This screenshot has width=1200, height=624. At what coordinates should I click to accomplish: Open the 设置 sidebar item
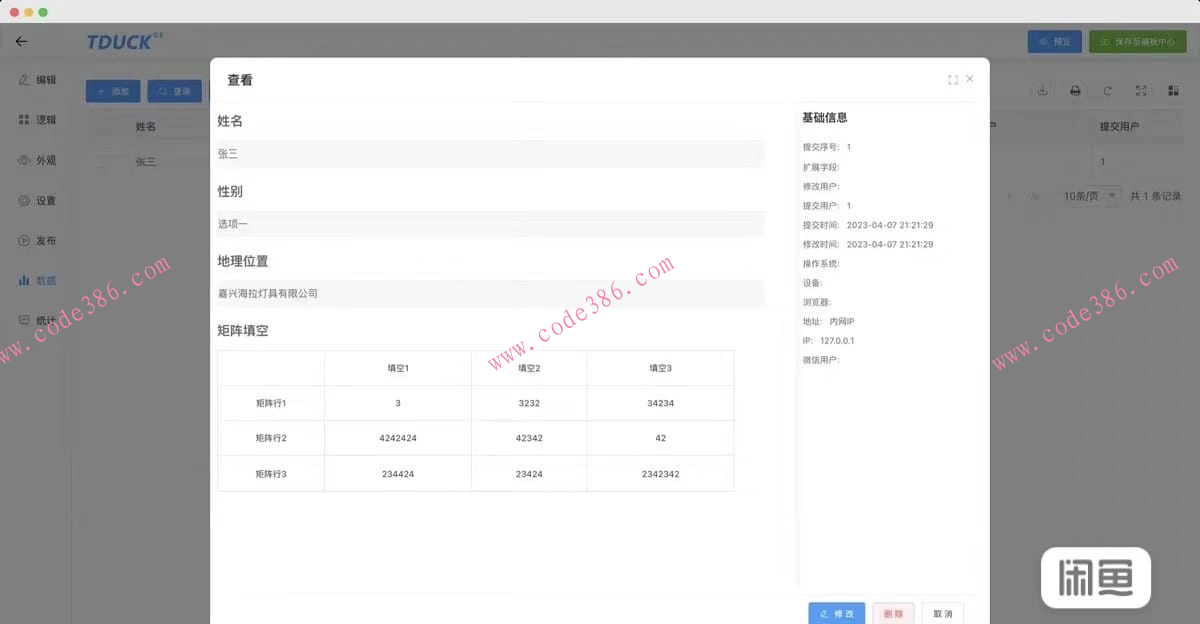[37, 200]
